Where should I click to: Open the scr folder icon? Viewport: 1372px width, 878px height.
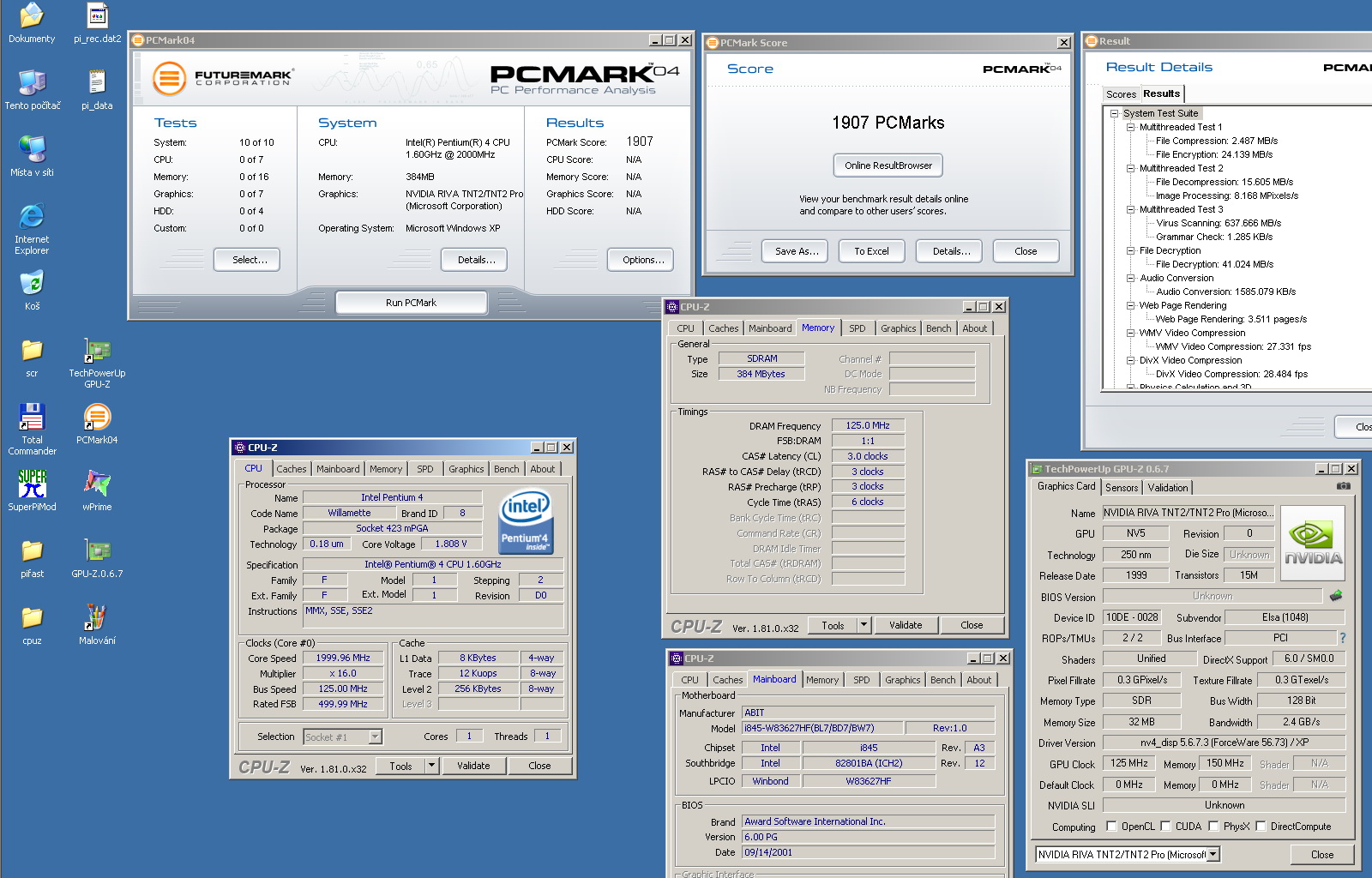[32, 357]
